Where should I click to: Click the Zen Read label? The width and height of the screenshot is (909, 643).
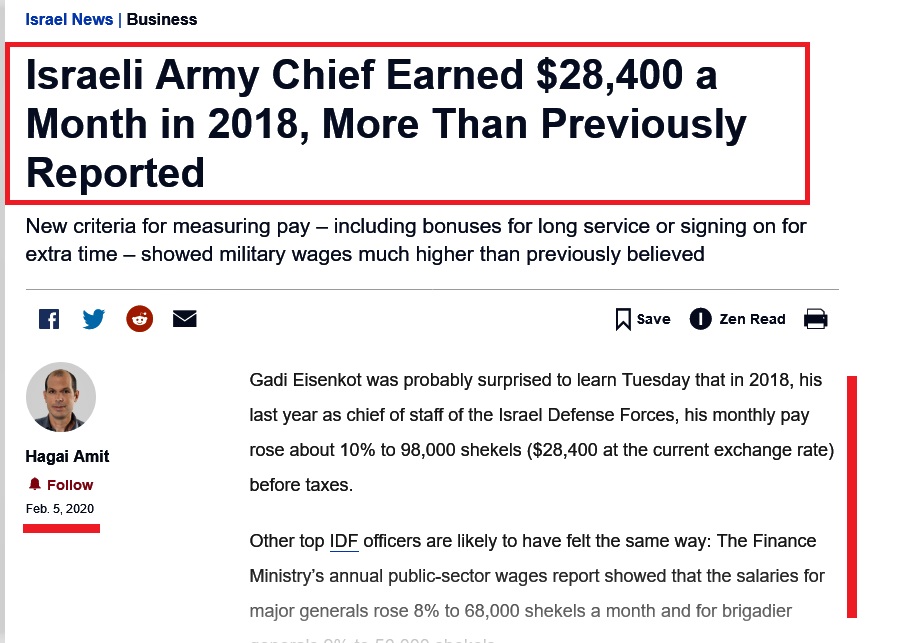(753, 319)
